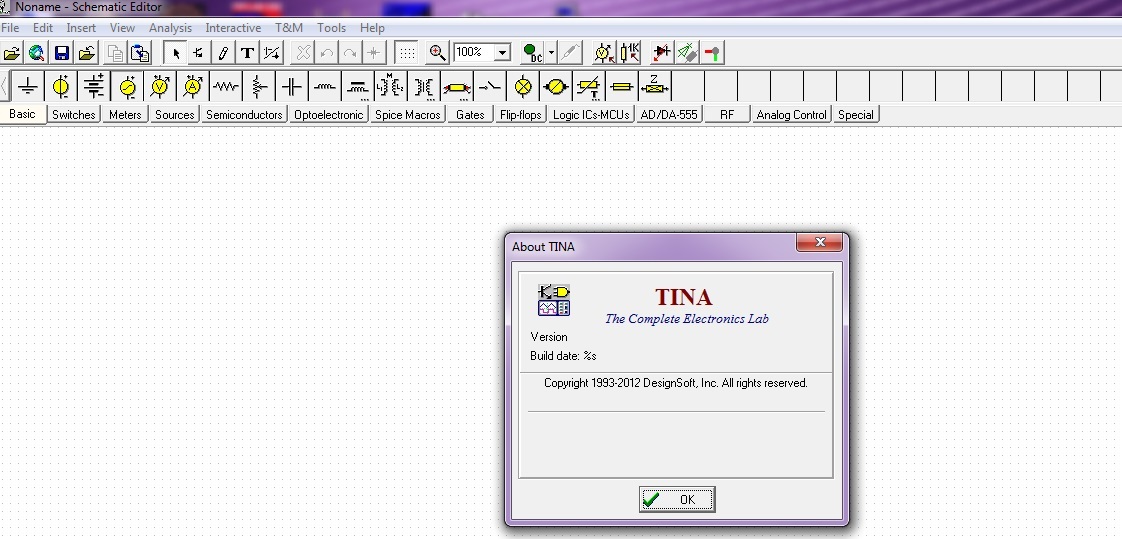Switch to the Spice Macros tab
Viewport: 1122px width, 539px height.
tap(408, 115)
